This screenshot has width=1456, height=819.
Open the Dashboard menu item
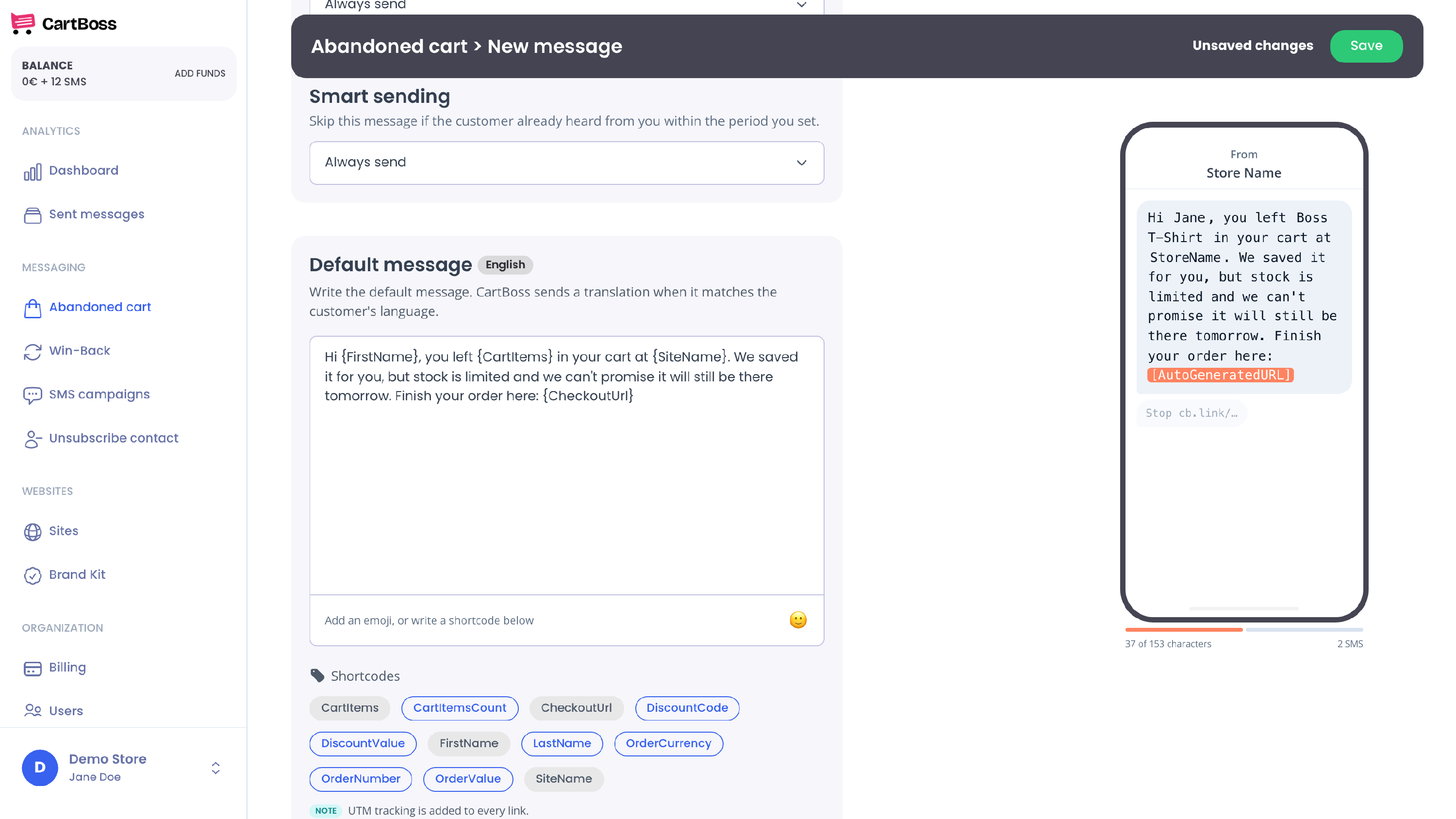(x=83, y=170)
